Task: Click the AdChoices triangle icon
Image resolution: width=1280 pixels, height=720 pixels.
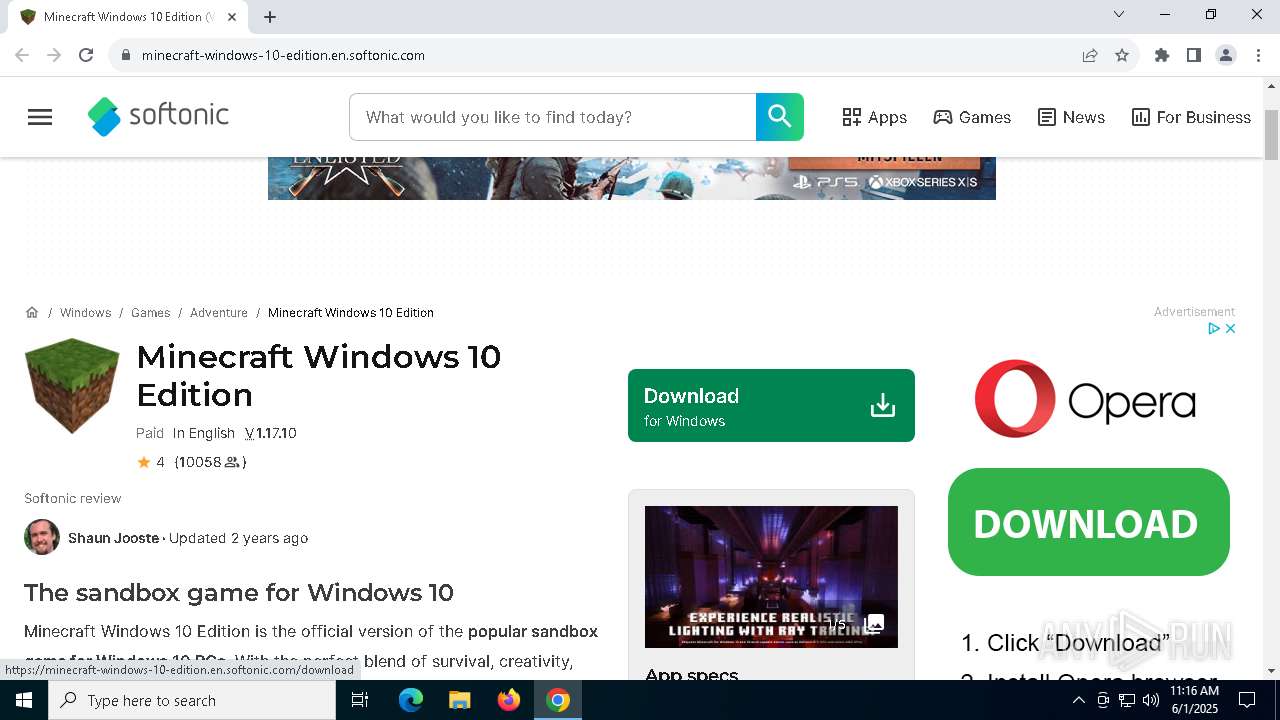Action: coord(1213,328)
